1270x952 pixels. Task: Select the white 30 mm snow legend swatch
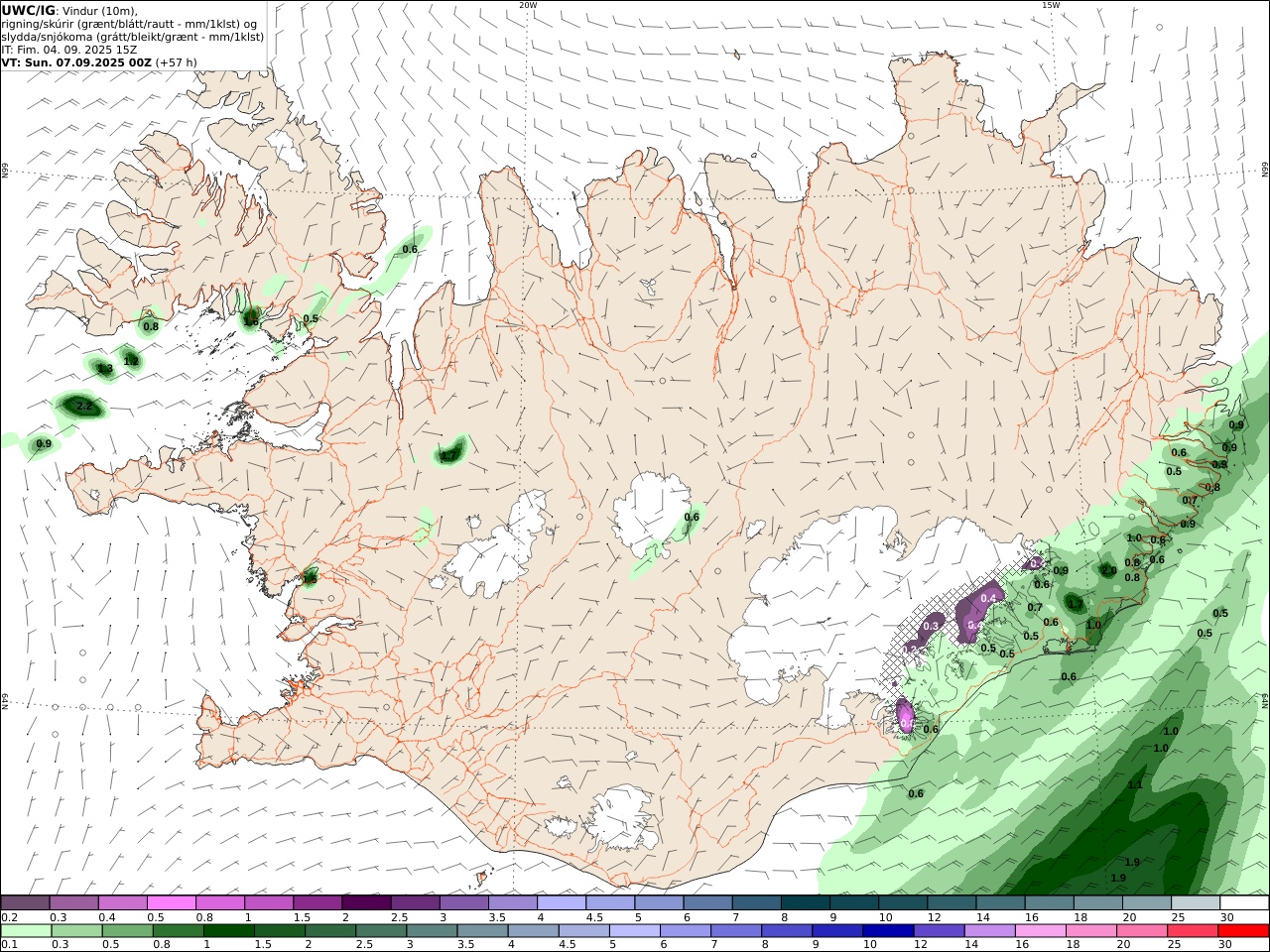coord(1245,902)
